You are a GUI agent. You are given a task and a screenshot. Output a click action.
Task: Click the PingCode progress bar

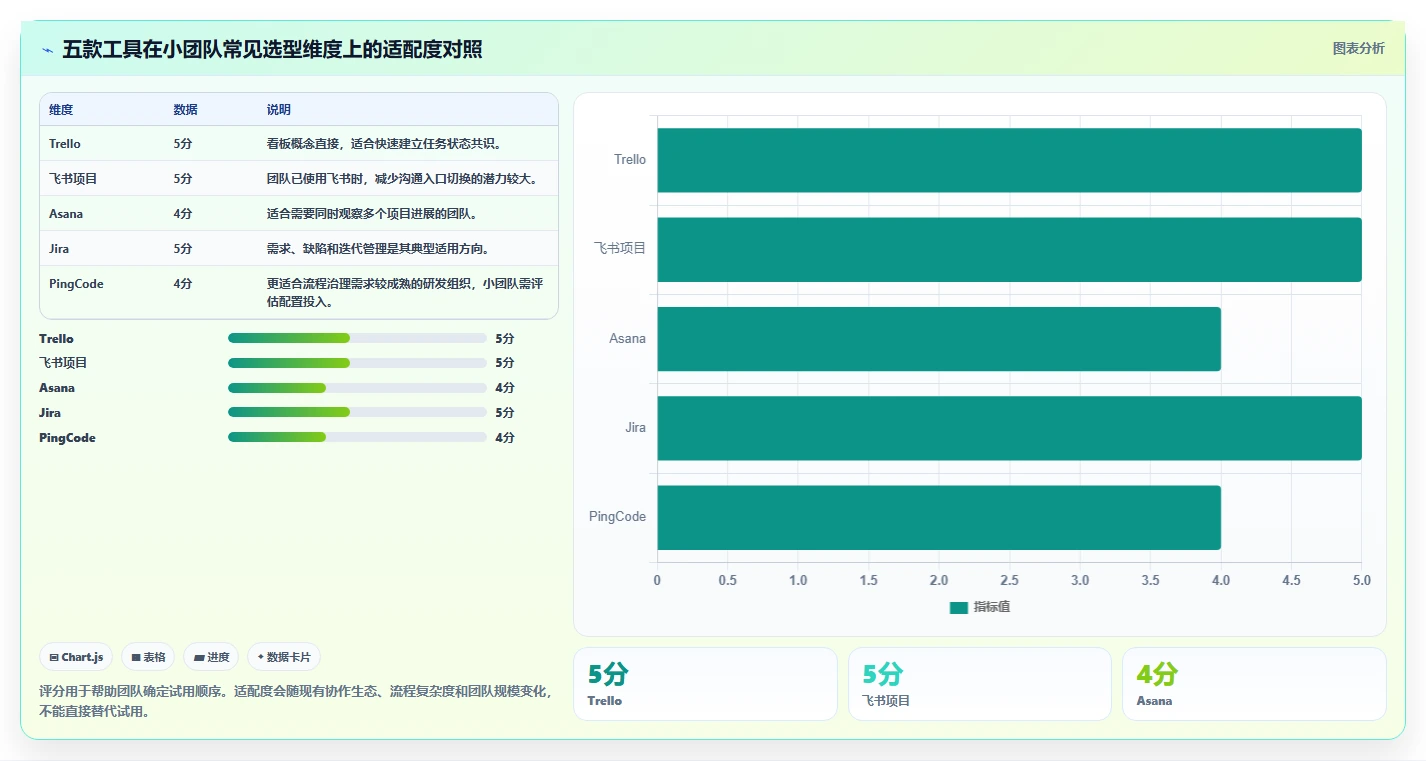[x=357, y=437]
